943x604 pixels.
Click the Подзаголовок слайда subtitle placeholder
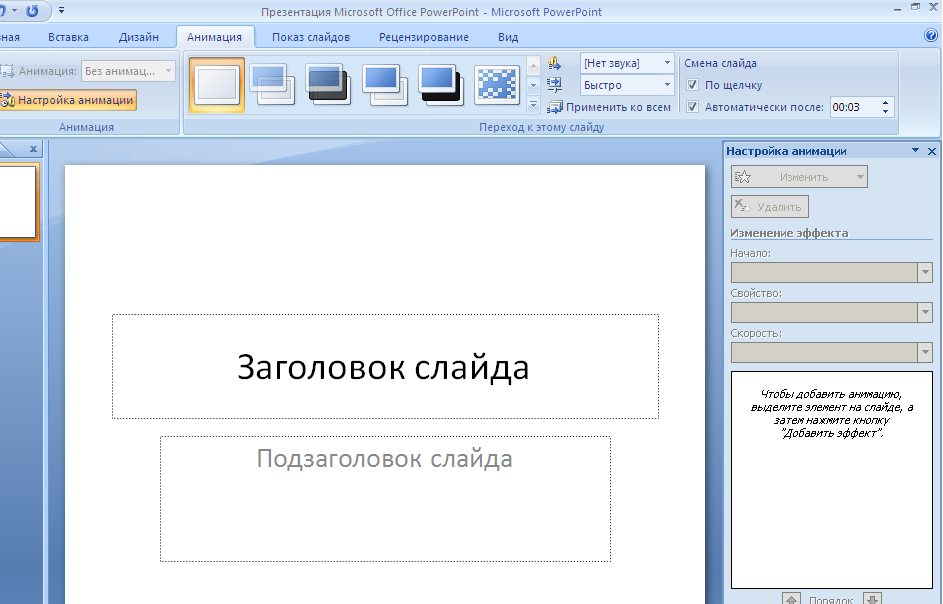pyautogui.click(x=385, y=499)
